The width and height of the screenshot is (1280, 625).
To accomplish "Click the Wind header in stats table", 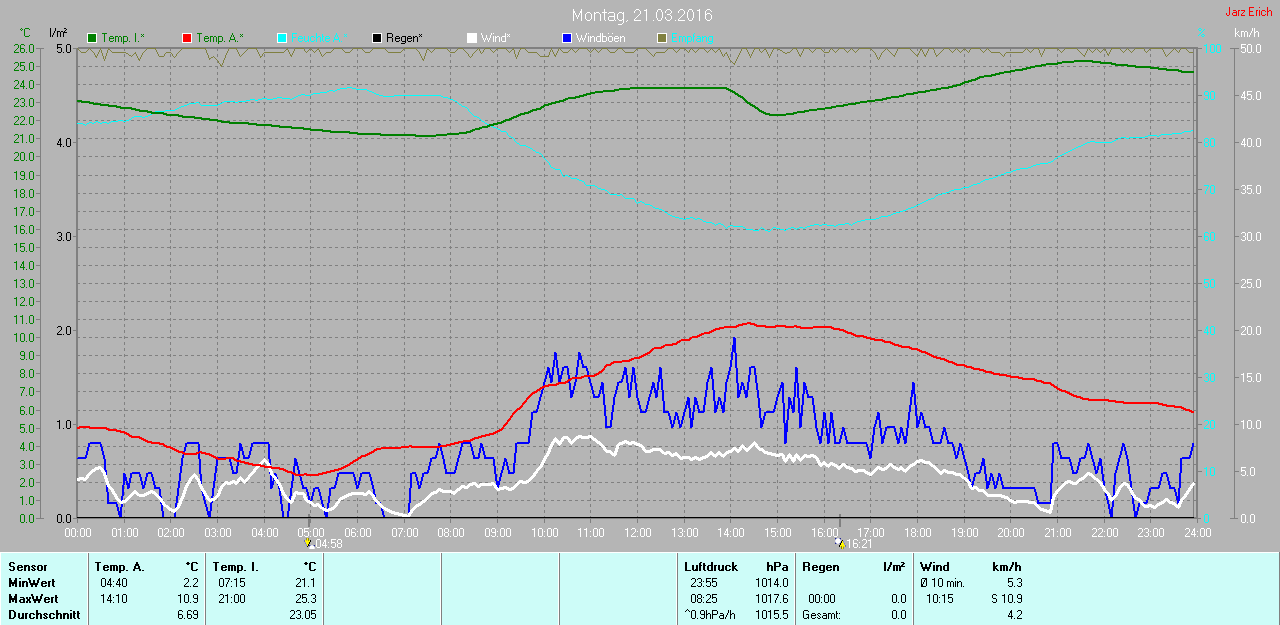I will coord(935,567).
